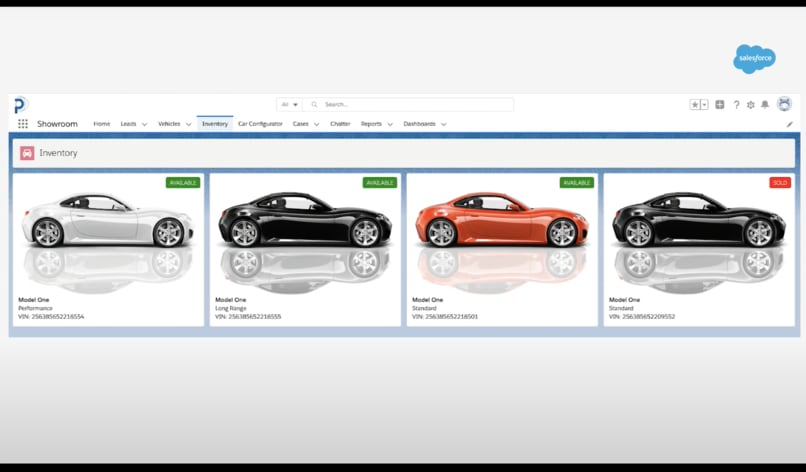Open the Leads tab
This screenshot has height=472, width=806.
click(x=129, y=124)
